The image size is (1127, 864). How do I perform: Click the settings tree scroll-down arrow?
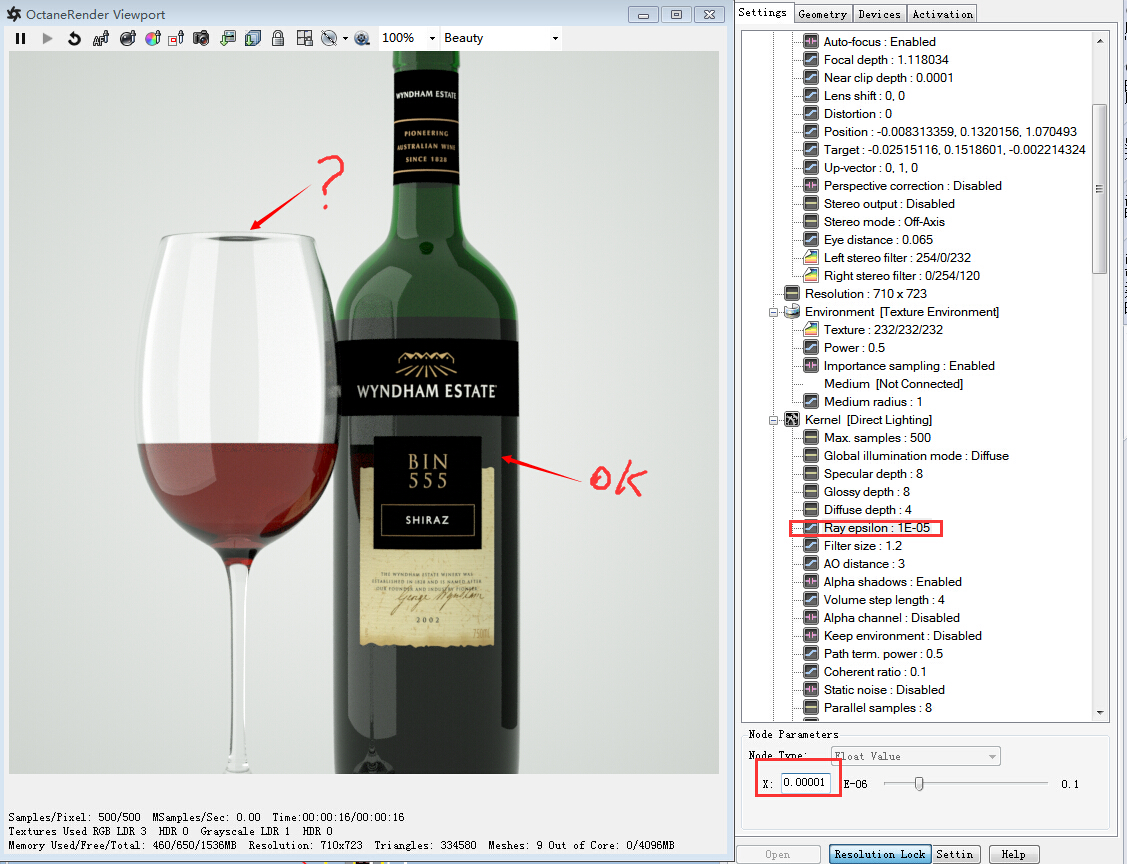pos(1100,712)
